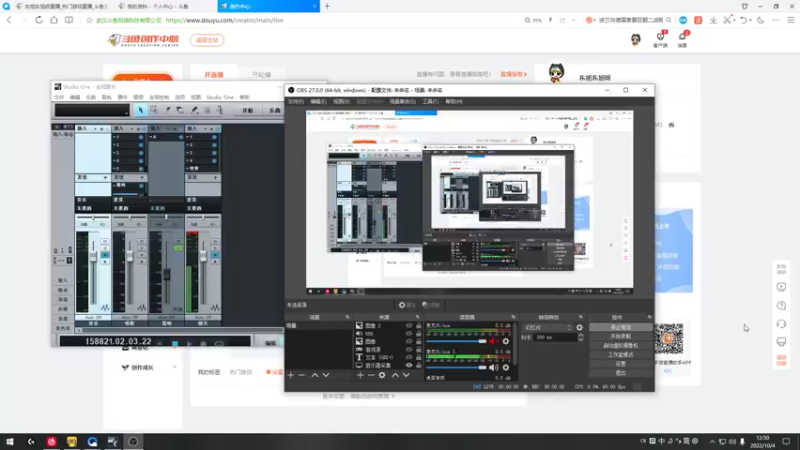Adjust the transition duration stepper arrows
Image resolution: width=800 pixels, height=450 pixels.
coord(581,337)
